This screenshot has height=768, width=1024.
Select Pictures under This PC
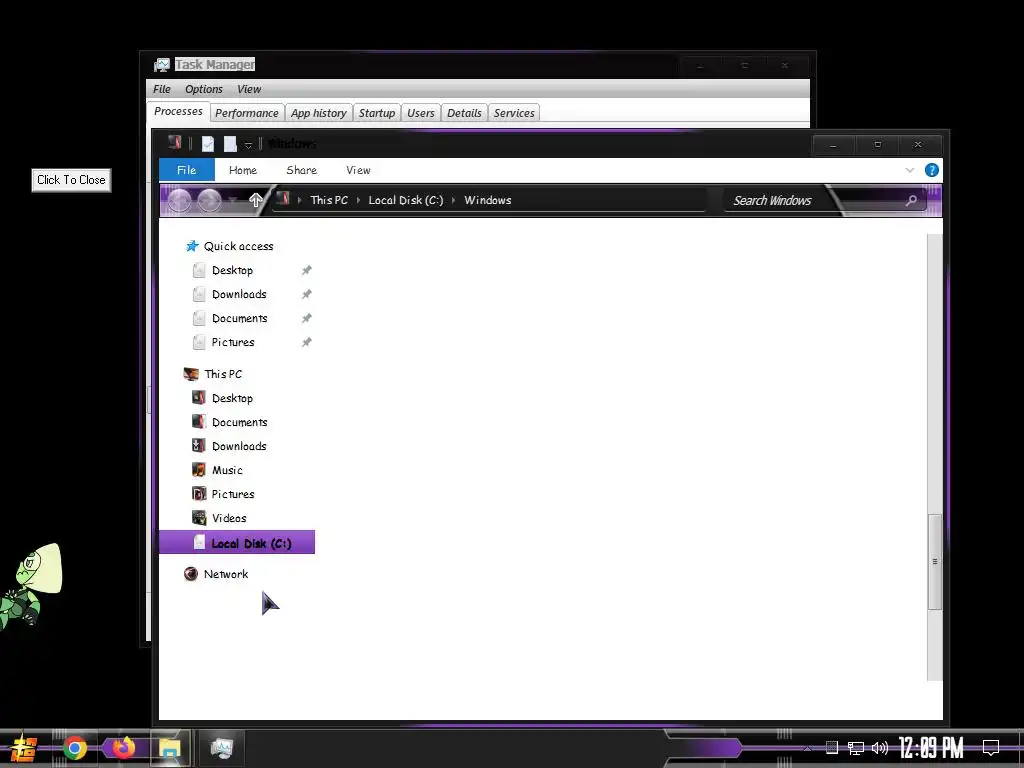(x=233, y=494)
